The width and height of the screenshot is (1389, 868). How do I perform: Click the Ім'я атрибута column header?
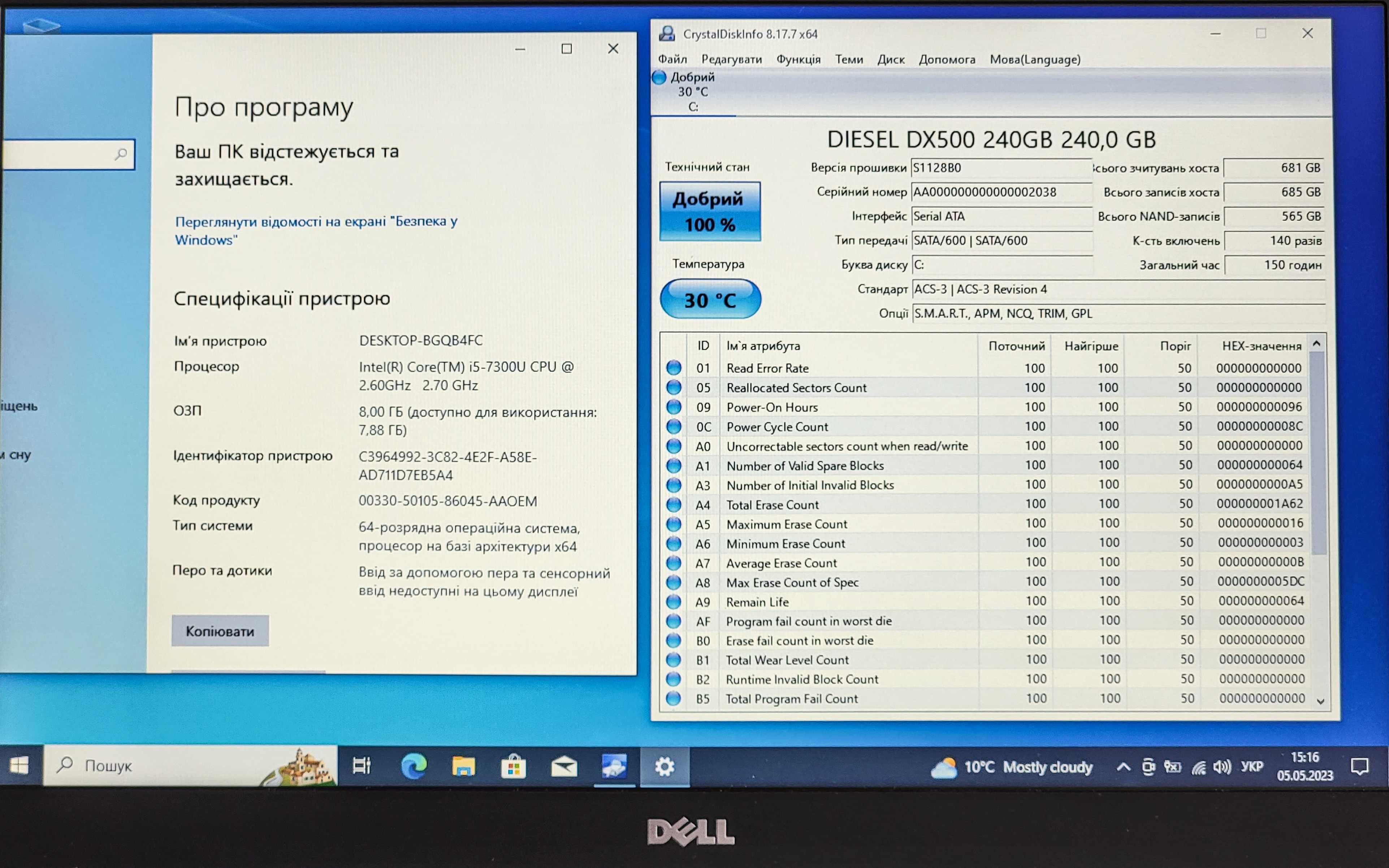coord(849,346)
